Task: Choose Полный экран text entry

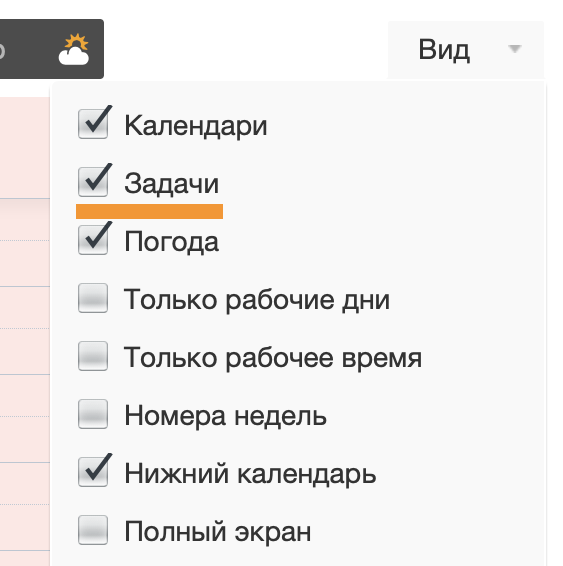Action: [218, 532]
